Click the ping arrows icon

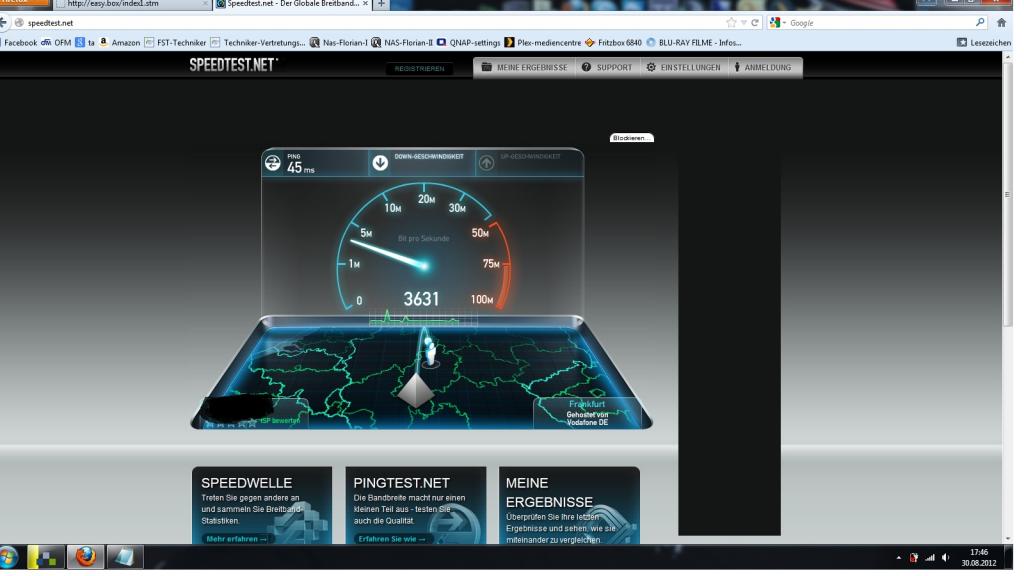click(x=272, y=163)
